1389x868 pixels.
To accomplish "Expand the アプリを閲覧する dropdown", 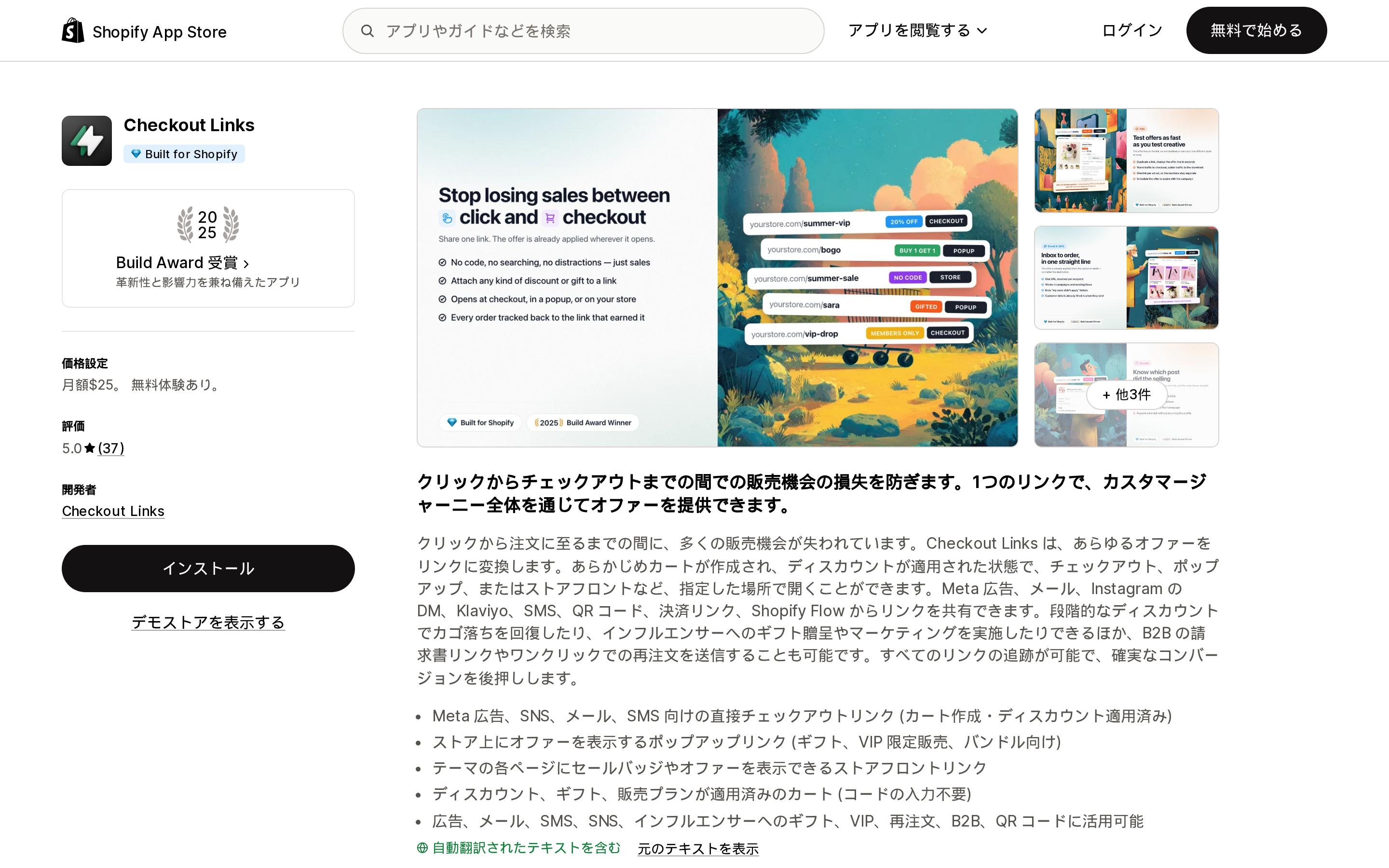I will point(917,30).
